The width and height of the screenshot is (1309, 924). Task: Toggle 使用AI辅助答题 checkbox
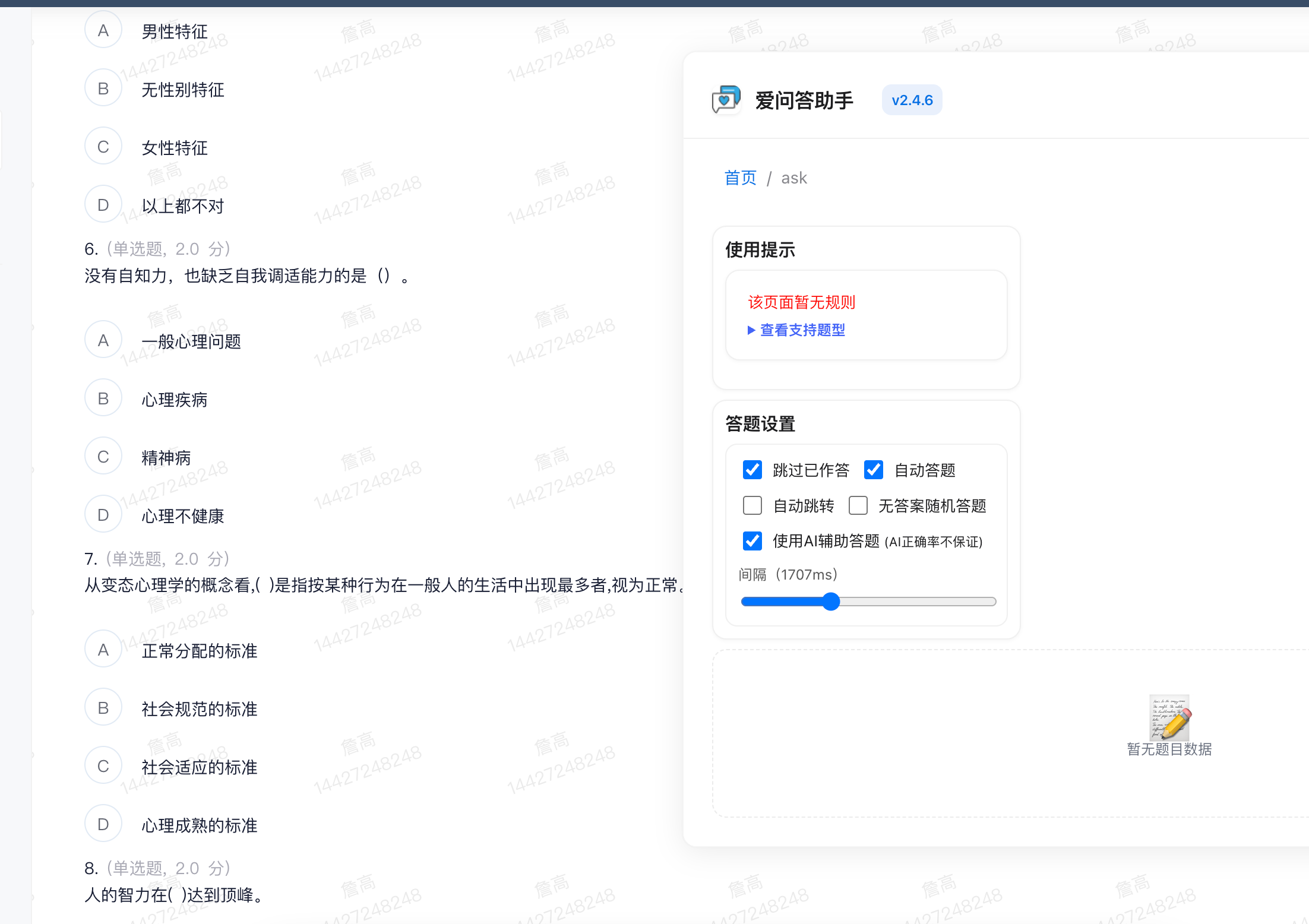[x=752, y=541]
